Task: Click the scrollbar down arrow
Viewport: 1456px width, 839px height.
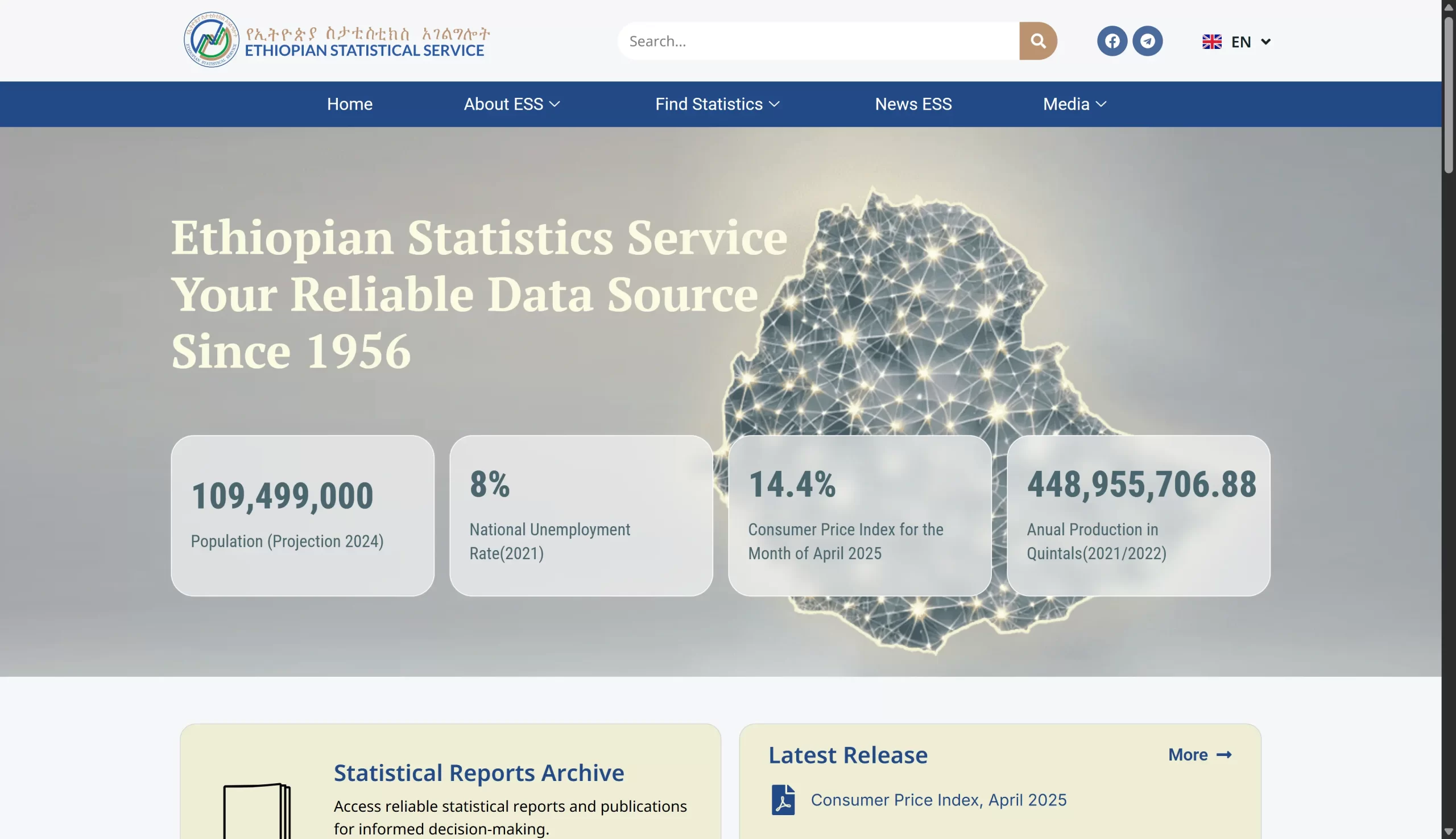Action: click(x=1449, y=832)
